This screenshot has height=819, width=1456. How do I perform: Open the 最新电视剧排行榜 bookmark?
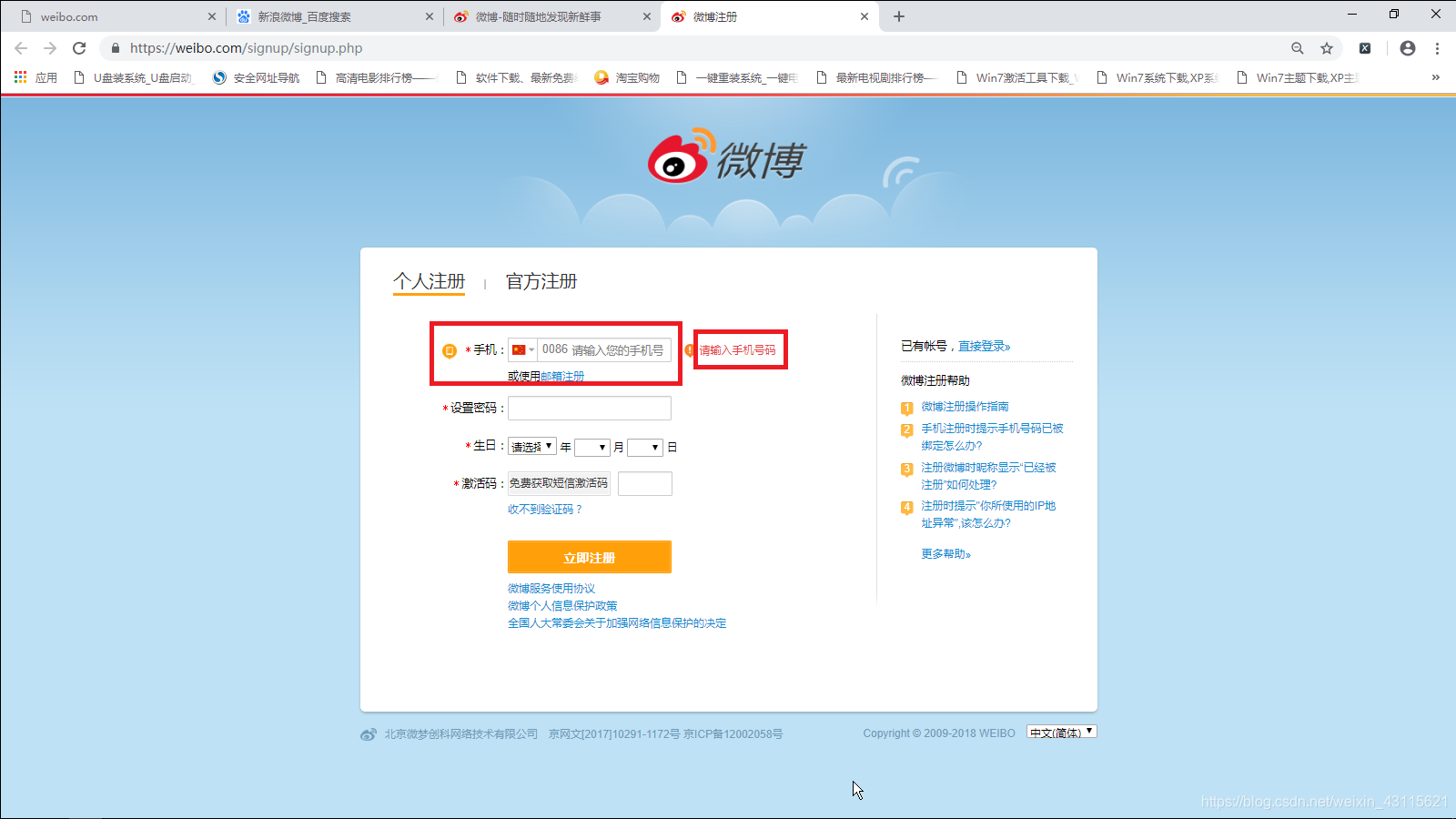pyautogui.click(x=877, y=77)
